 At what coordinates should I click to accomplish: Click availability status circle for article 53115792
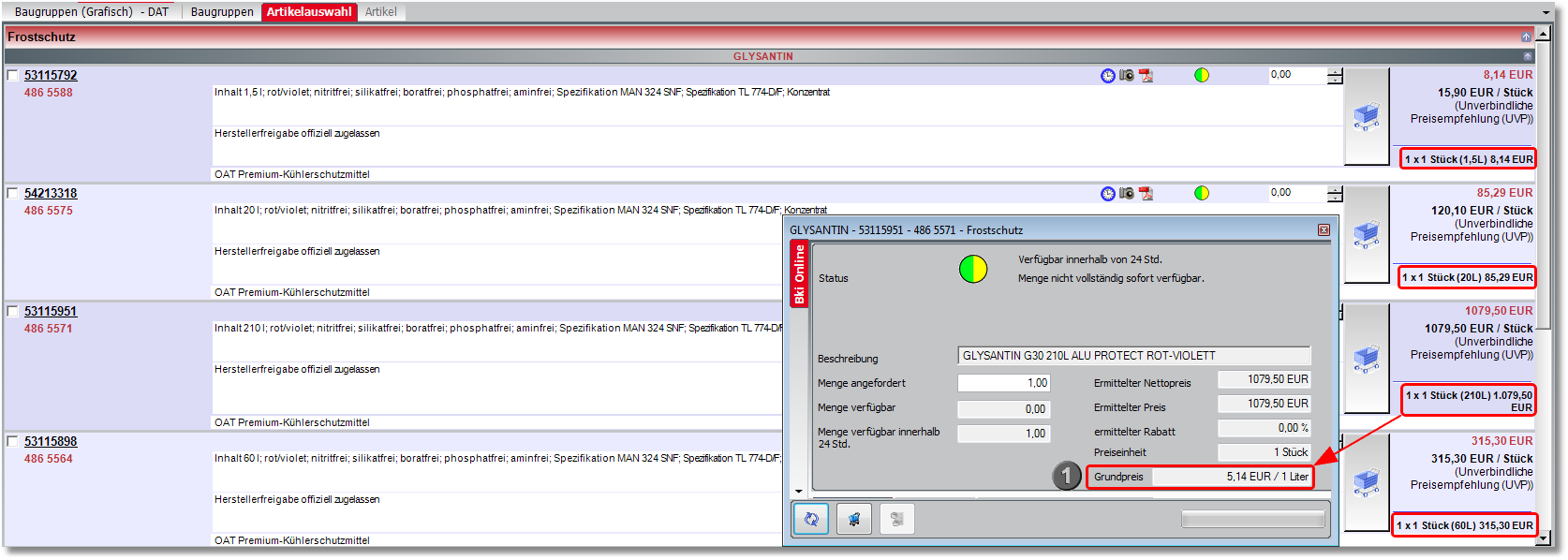[1202, 75]
